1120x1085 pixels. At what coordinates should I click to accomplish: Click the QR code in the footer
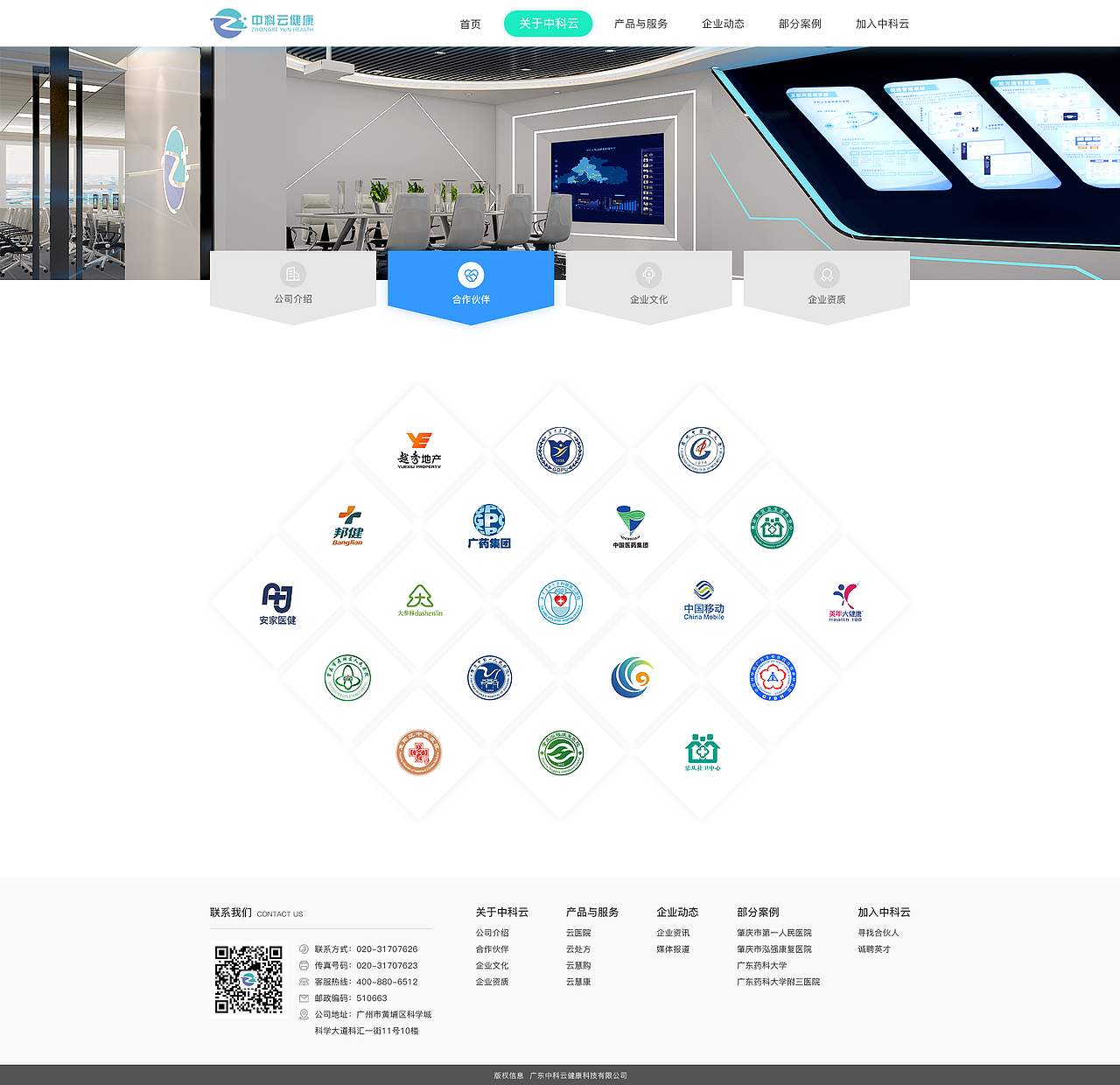point(248,979)
